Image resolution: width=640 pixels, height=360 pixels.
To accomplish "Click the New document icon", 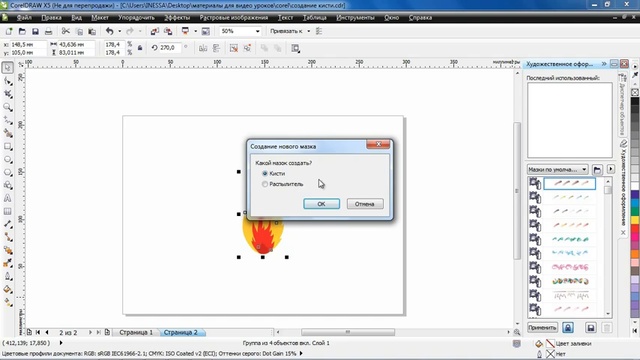I will coord(9,31).
